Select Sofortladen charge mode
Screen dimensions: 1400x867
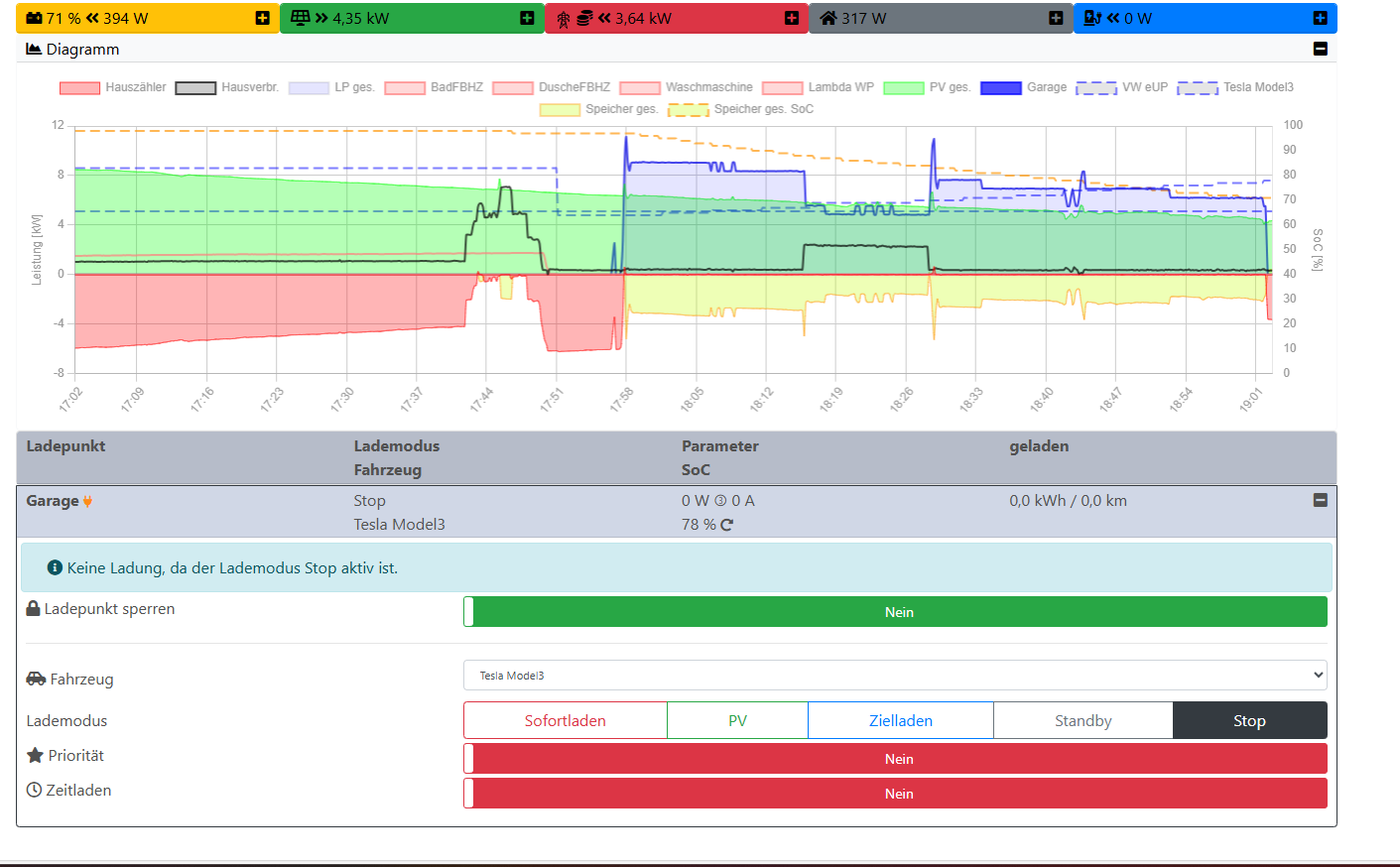(x=566, y=721)
